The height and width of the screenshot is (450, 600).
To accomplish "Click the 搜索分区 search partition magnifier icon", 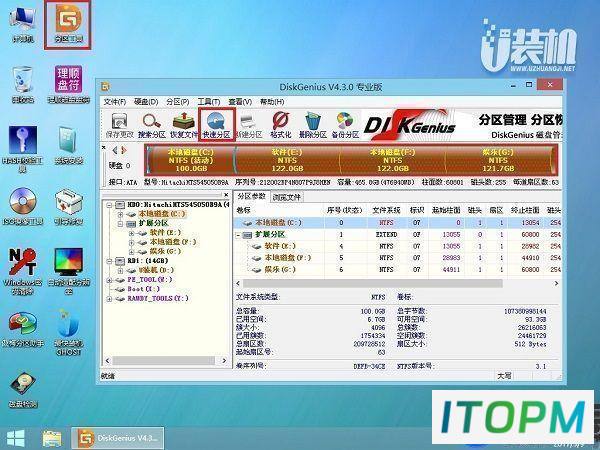I will [152, 125].
